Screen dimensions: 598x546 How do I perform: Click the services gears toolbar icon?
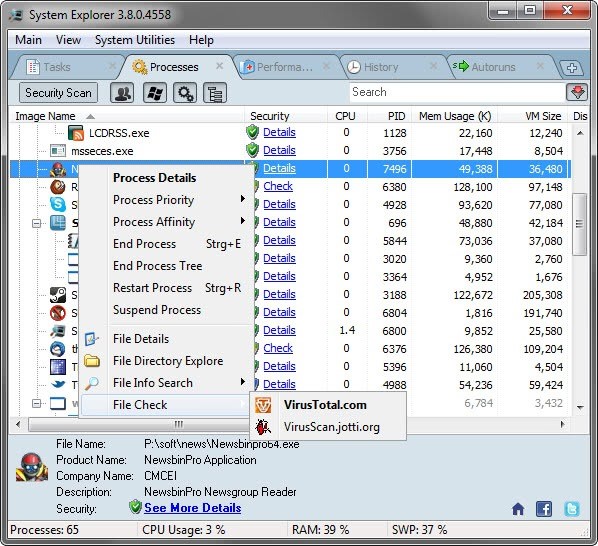[x=185, y=93]
